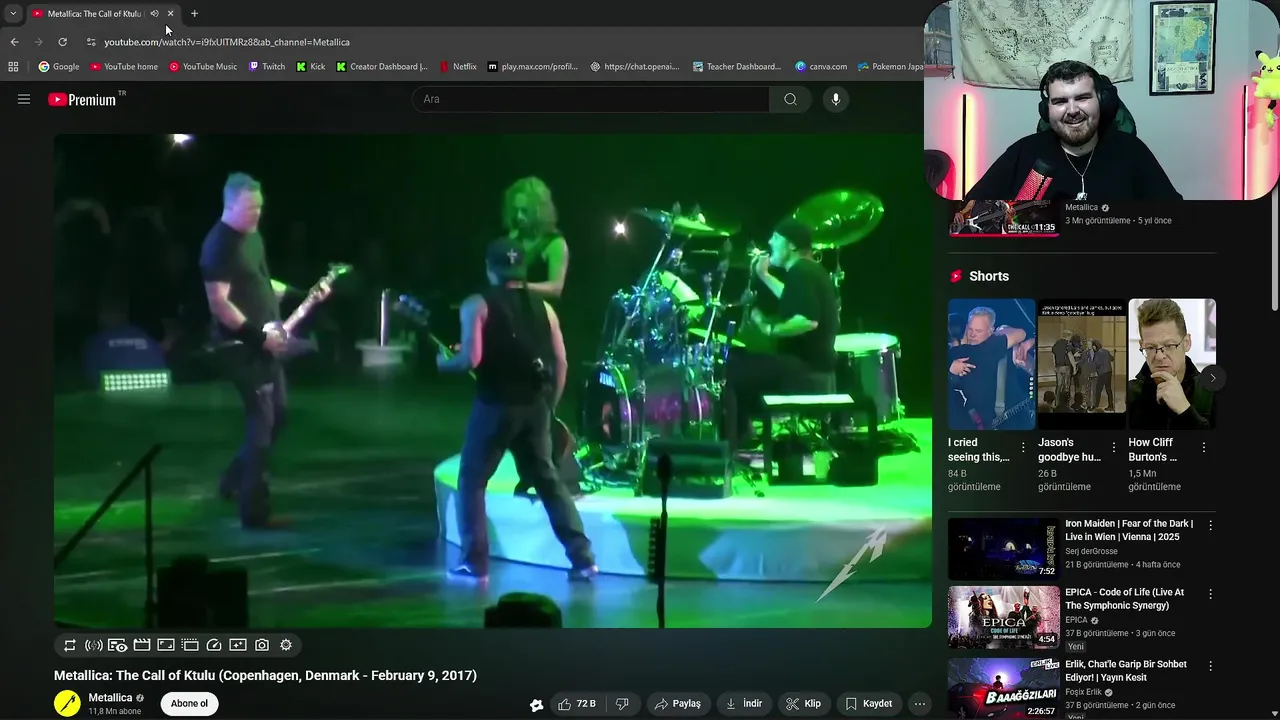Open more actions three-dots beside Kaydet
This screenshot has height=720, width=1280.
coord(920,704)
